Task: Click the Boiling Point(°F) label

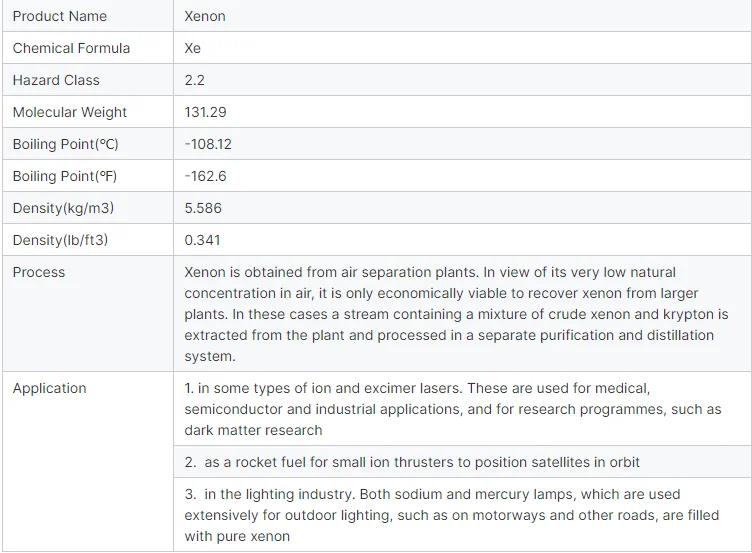Action: (x=65, y=176)
